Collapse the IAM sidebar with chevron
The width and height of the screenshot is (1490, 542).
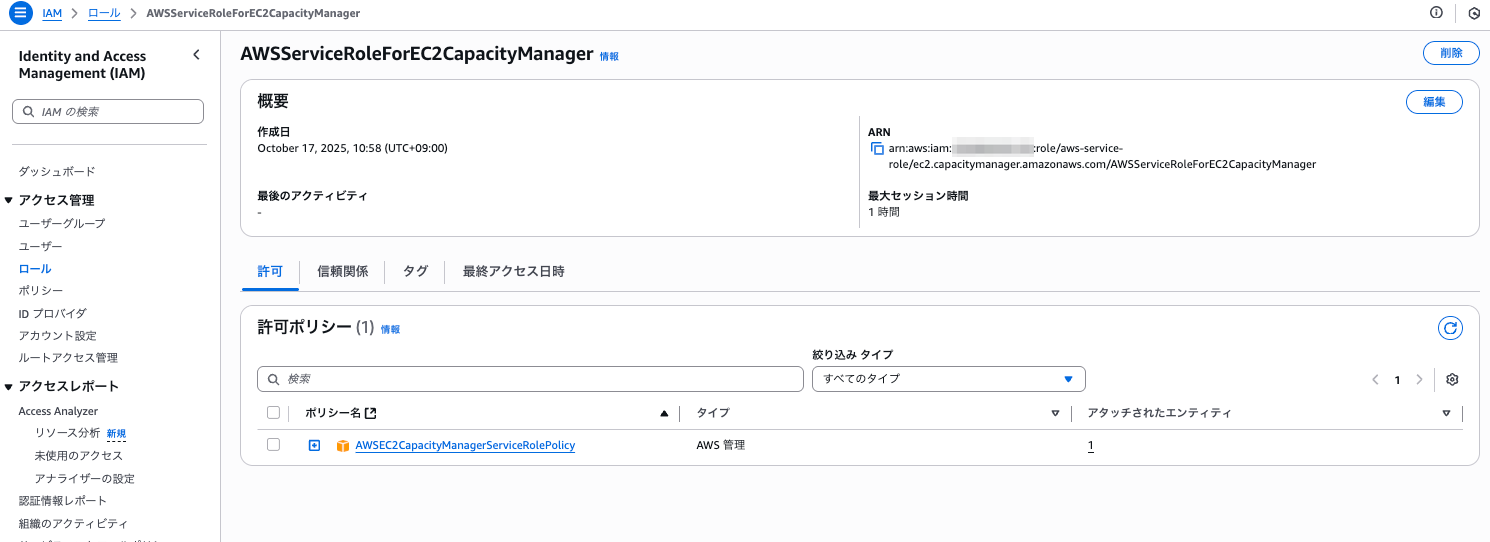pos(196,56)
